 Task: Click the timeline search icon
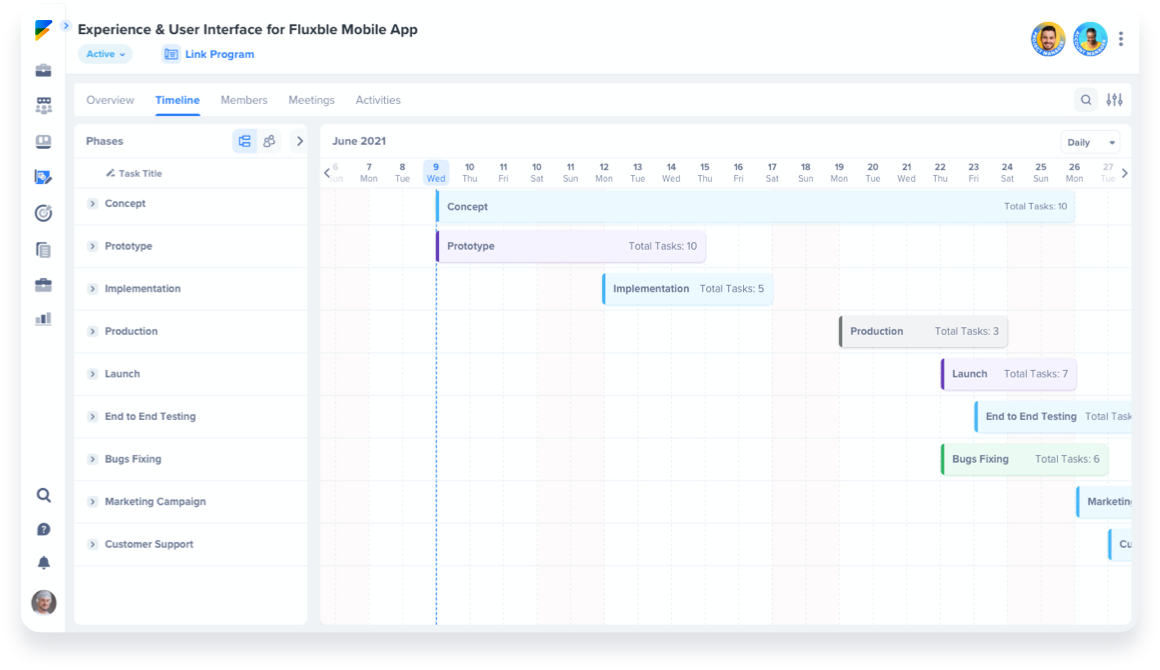(x=1085, y=100)
